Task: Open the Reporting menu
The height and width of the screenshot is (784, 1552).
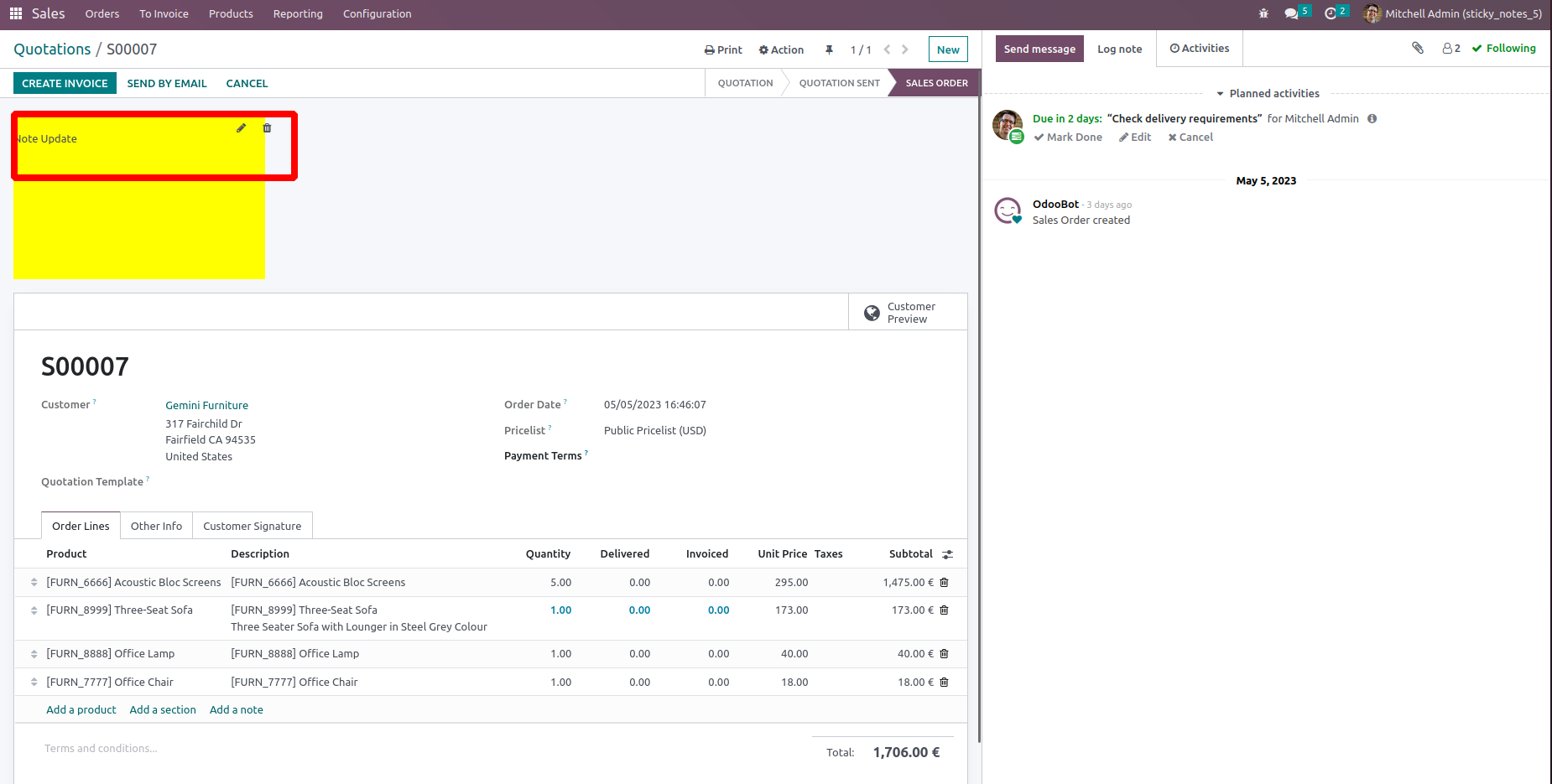Action: coord(298,13)
